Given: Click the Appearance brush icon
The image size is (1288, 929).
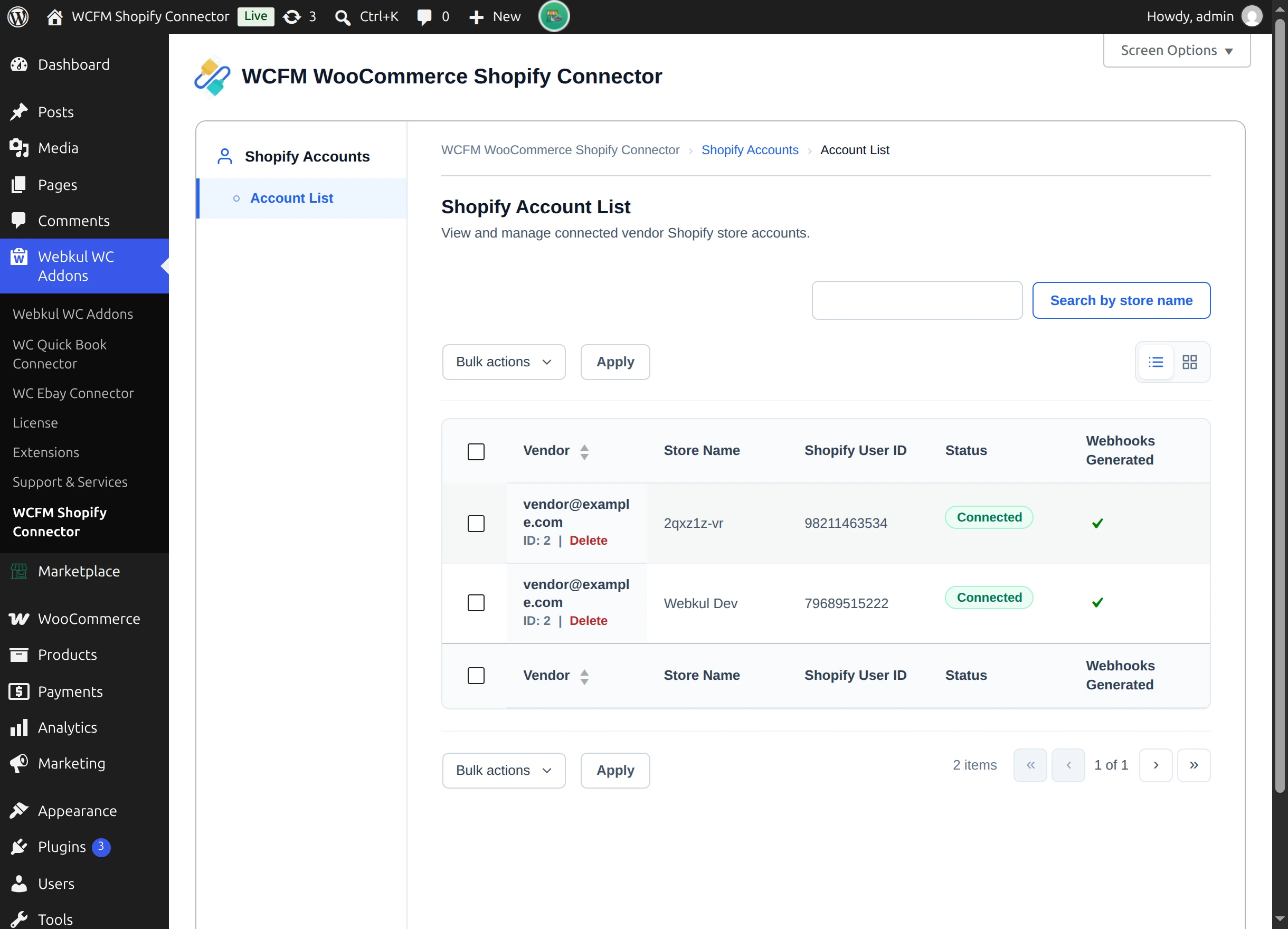Looking at the screenshot, I should tap(19, 811).
